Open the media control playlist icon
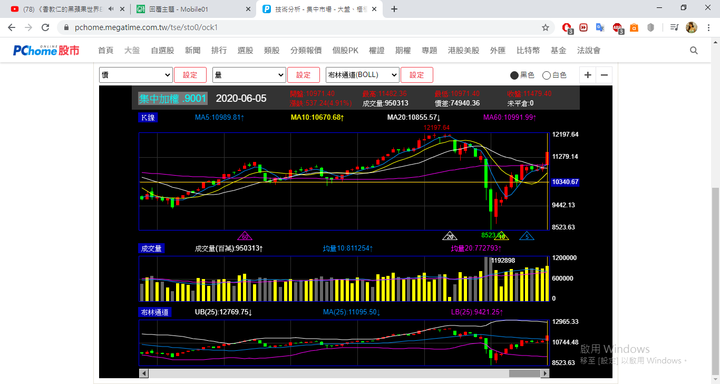Image resolution: width=720 pixels, height=384 pixels. pos(674,28)
